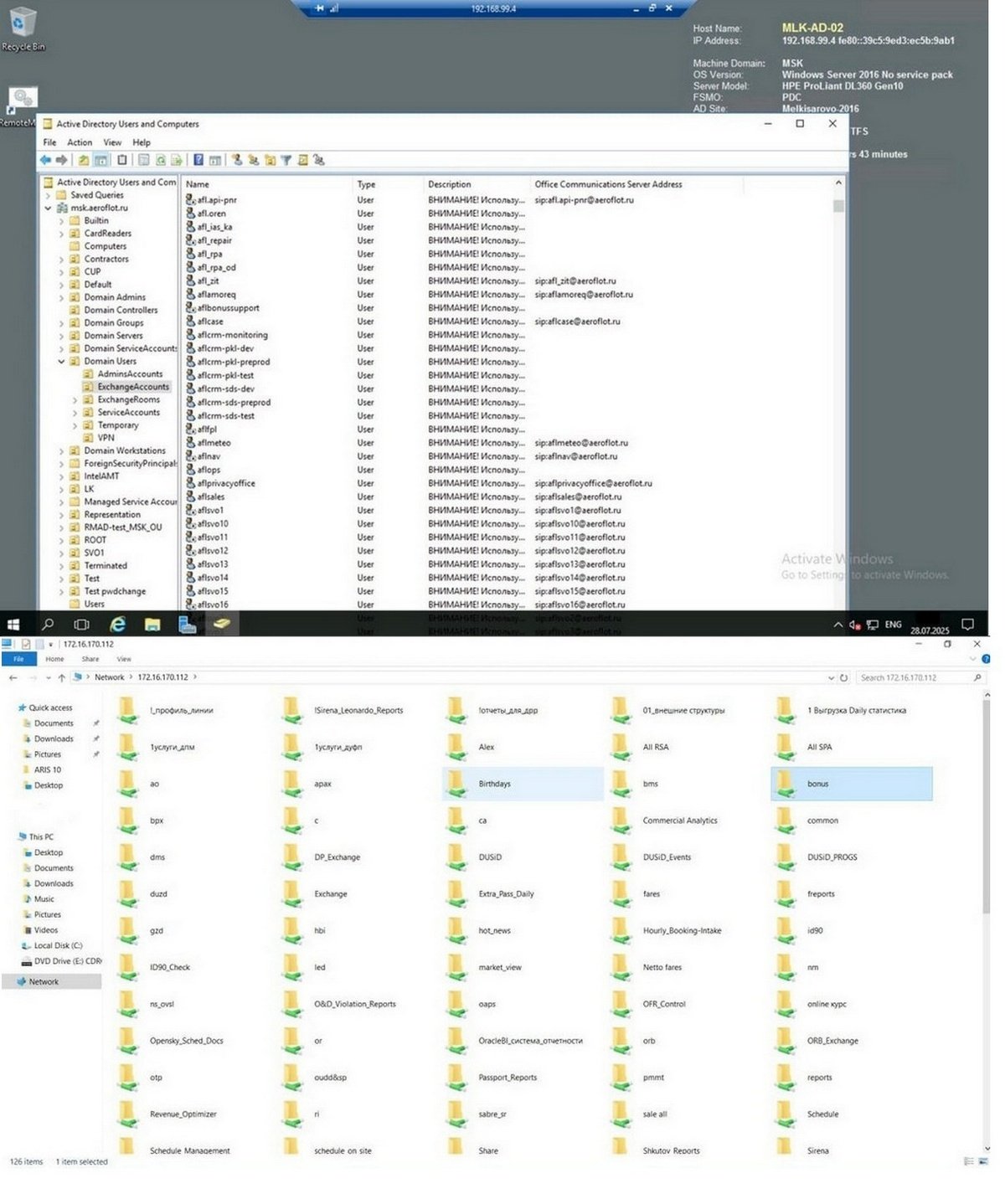
Task: Open Internet Explorer from the taskbar
Action: (x=118, y=624)
